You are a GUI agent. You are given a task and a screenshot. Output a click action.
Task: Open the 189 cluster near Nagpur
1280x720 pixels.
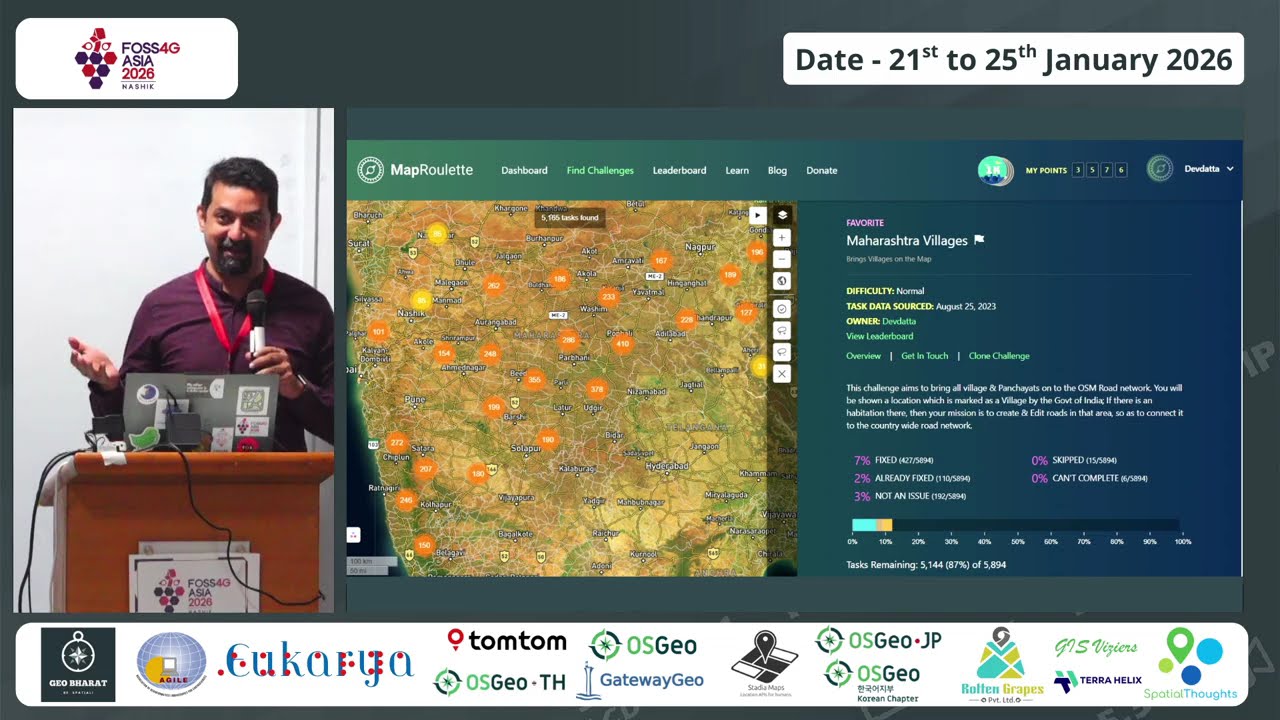coord(730,275)
